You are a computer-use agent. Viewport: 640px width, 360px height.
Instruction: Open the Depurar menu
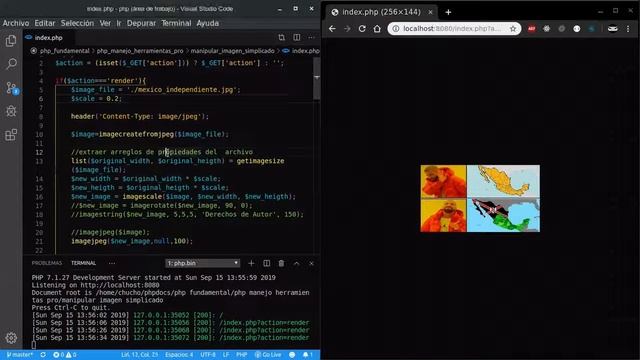click(x=141, y=23)
